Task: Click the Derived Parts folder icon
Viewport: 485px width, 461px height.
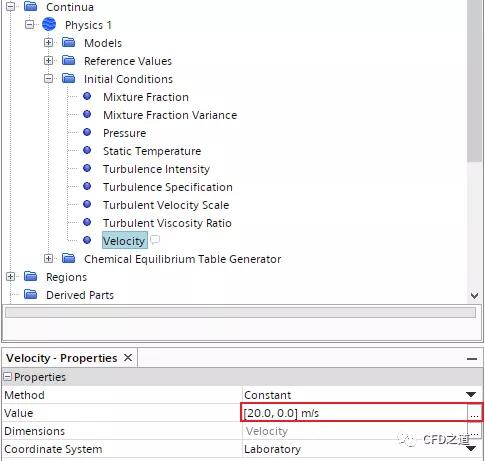Action: point(31,295)
